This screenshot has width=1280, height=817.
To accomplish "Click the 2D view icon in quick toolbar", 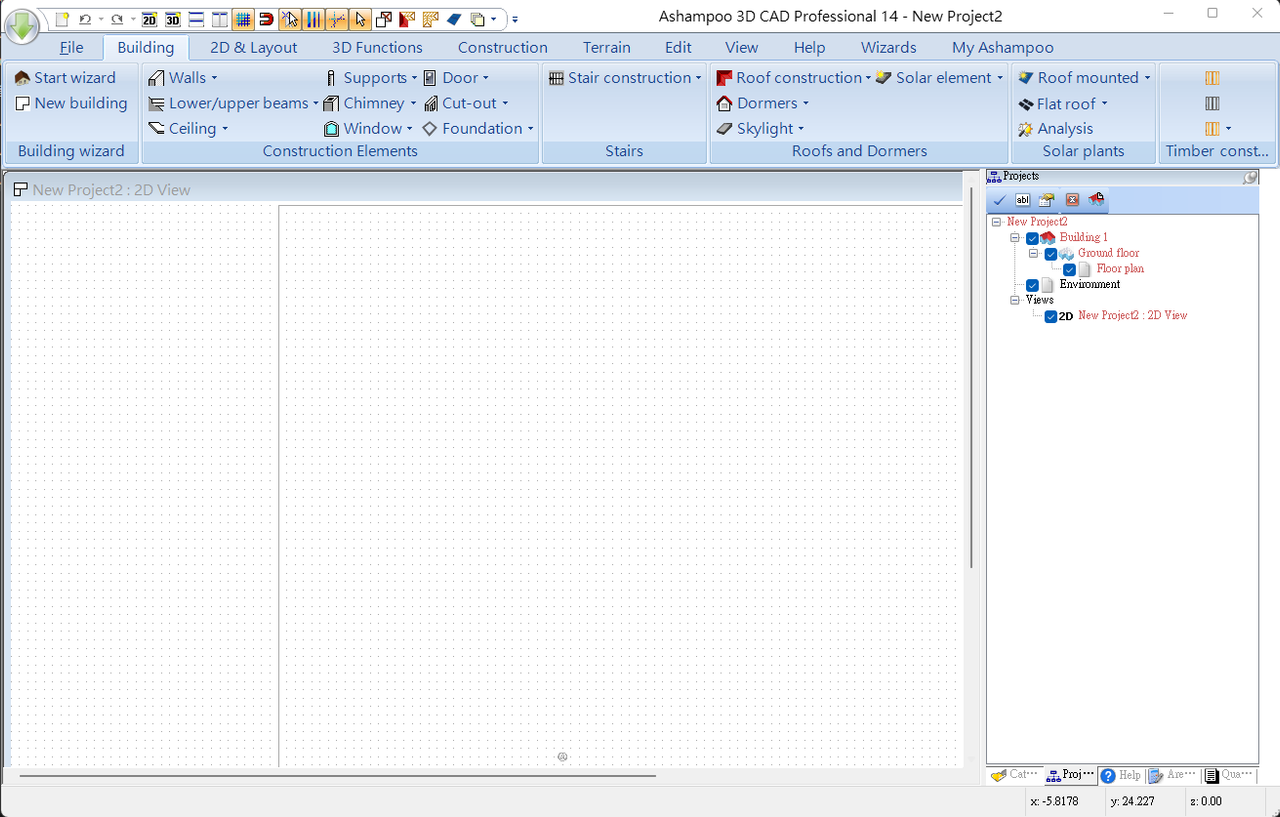I will click(149, 19).
